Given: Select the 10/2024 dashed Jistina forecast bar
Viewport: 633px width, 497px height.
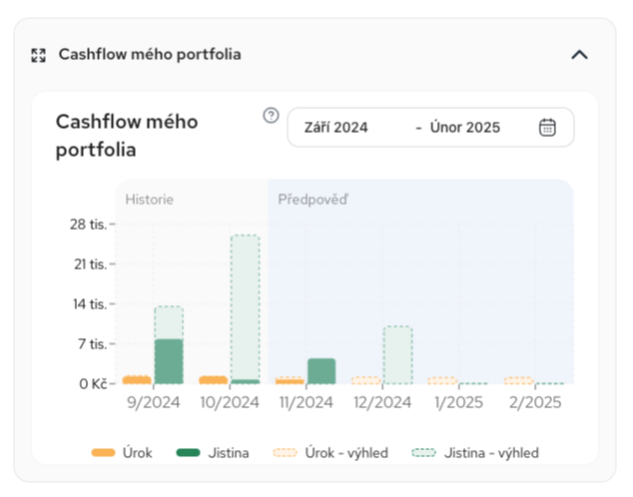Looking at the screenshot, I should (245, 308).
